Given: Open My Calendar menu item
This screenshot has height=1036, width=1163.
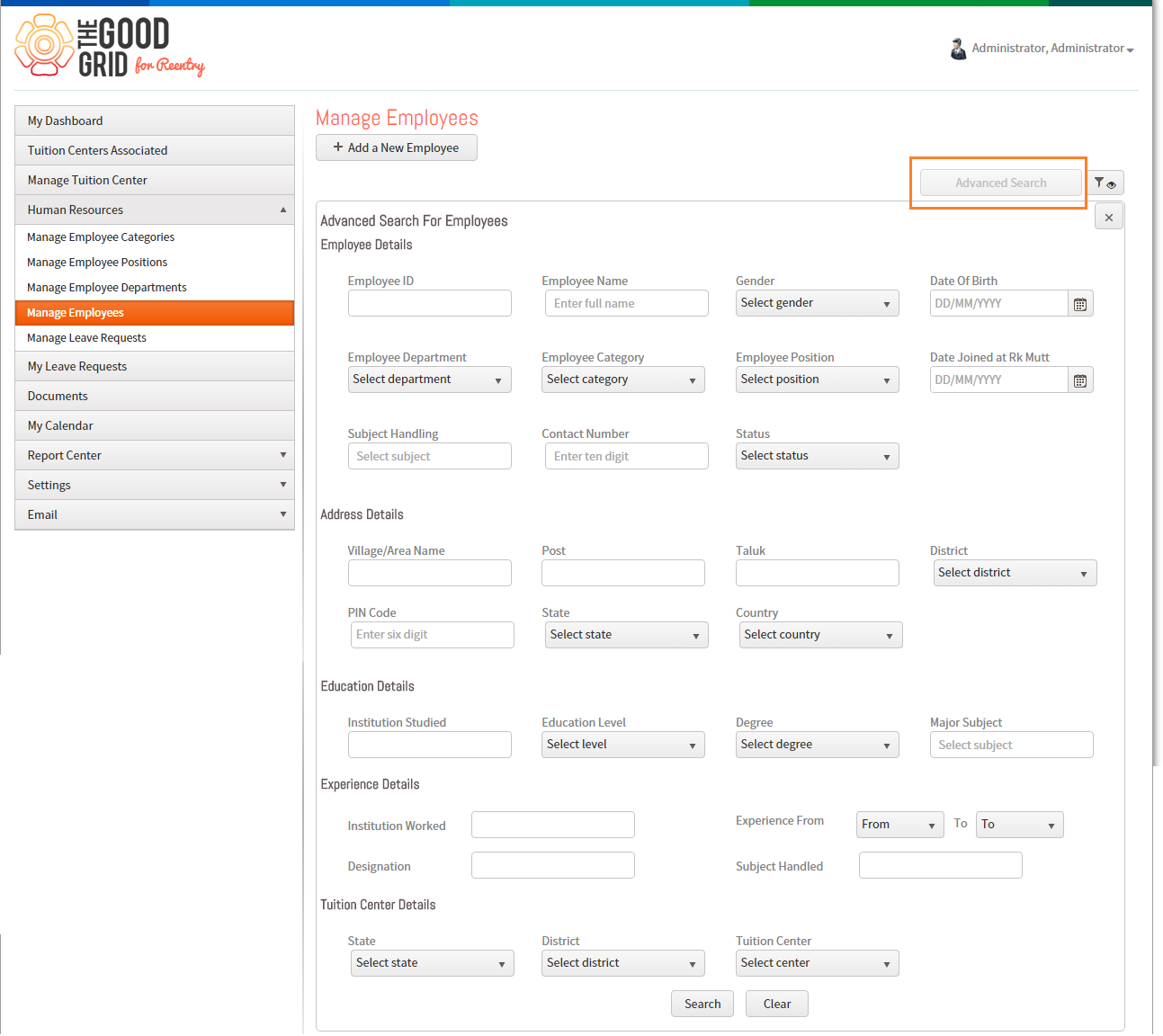Looking at the screenshot, I should [x=155, y=425].
